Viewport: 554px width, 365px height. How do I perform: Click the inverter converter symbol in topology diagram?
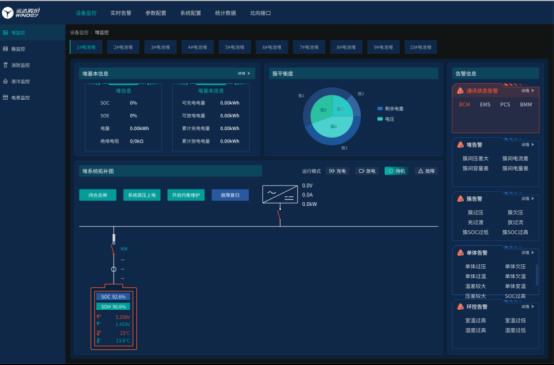point(280,194)
